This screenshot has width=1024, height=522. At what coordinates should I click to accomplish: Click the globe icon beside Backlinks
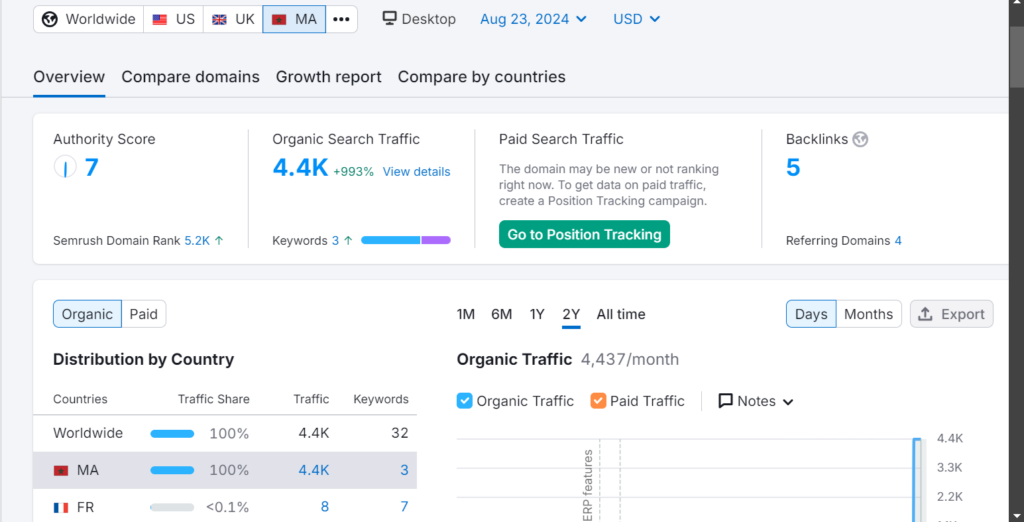(x=860, y=139)
